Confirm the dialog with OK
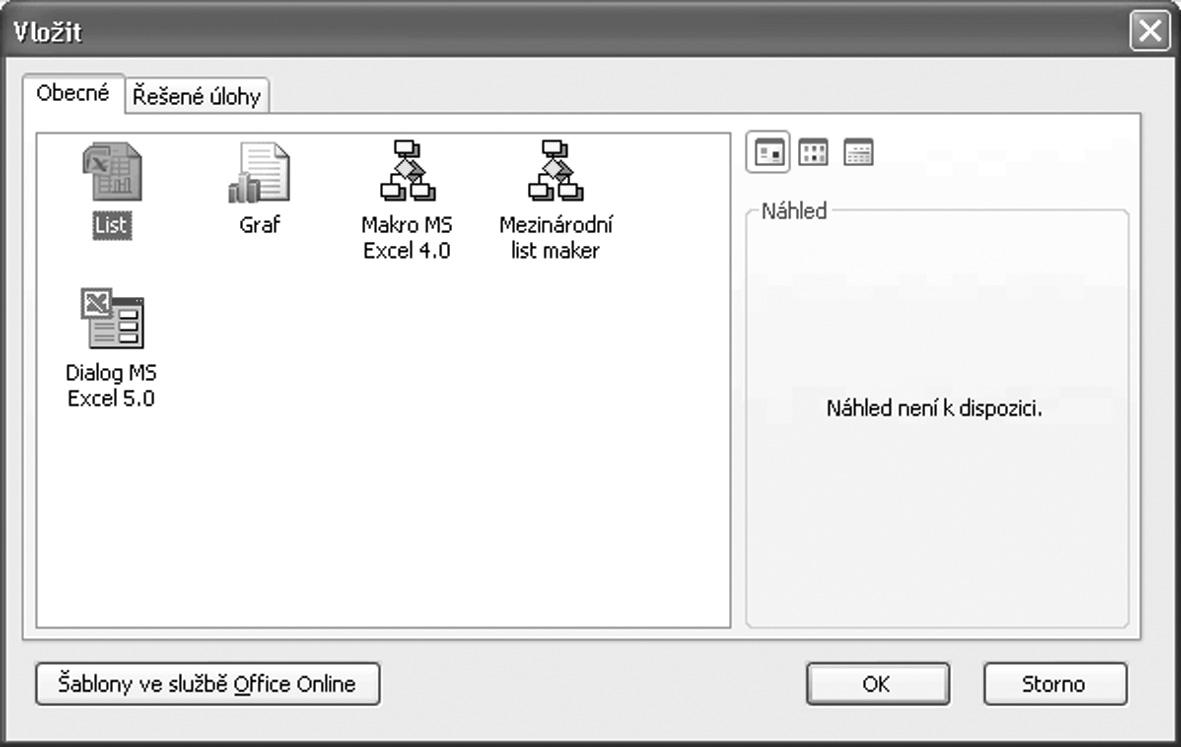This screenshot has height=747, width=1181. 877,684
